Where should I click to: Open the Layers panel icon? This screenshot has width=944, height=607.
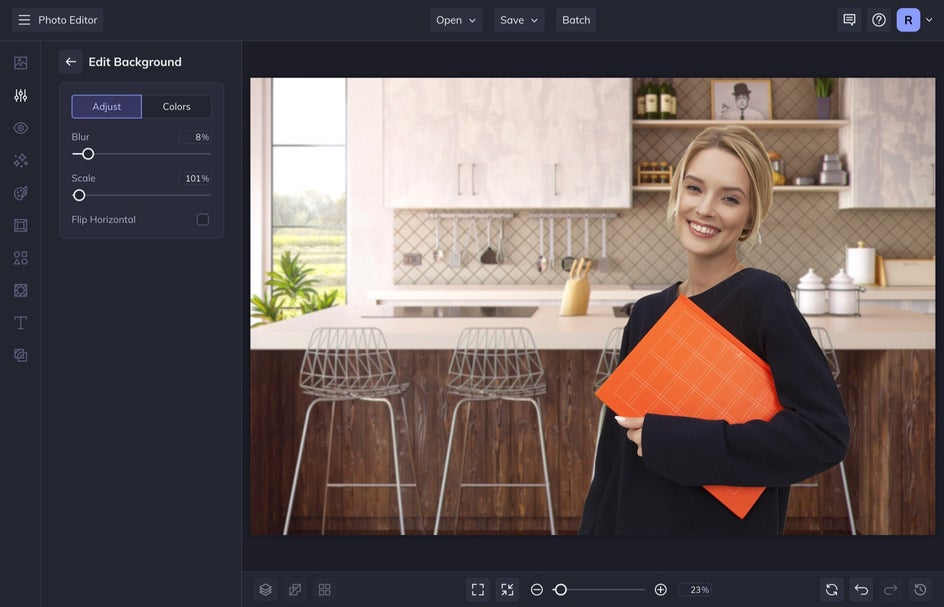[265, 590]
